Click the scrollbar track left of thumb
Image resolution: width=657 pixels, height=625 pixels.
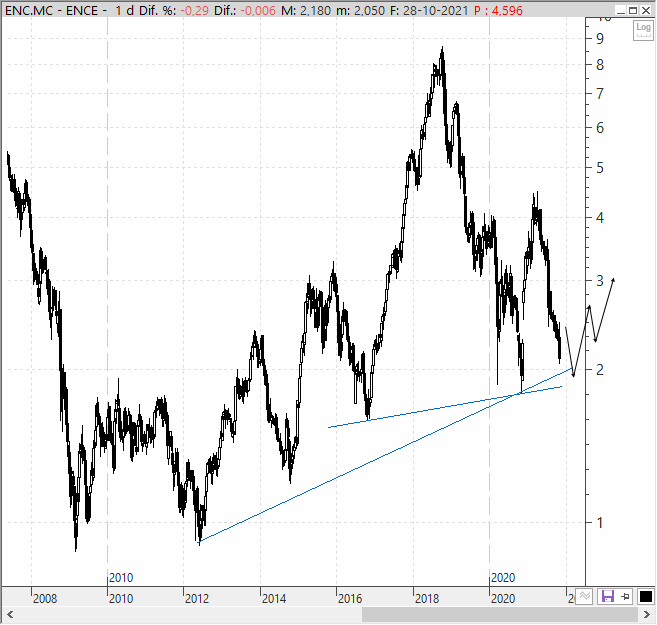pyautogui.click(x=189, y=615)
